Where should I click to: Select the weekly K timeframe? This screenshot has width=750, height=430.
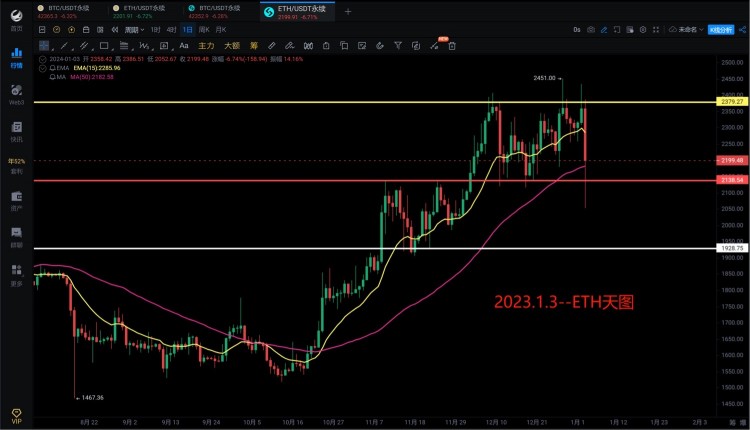click(204, 30)
